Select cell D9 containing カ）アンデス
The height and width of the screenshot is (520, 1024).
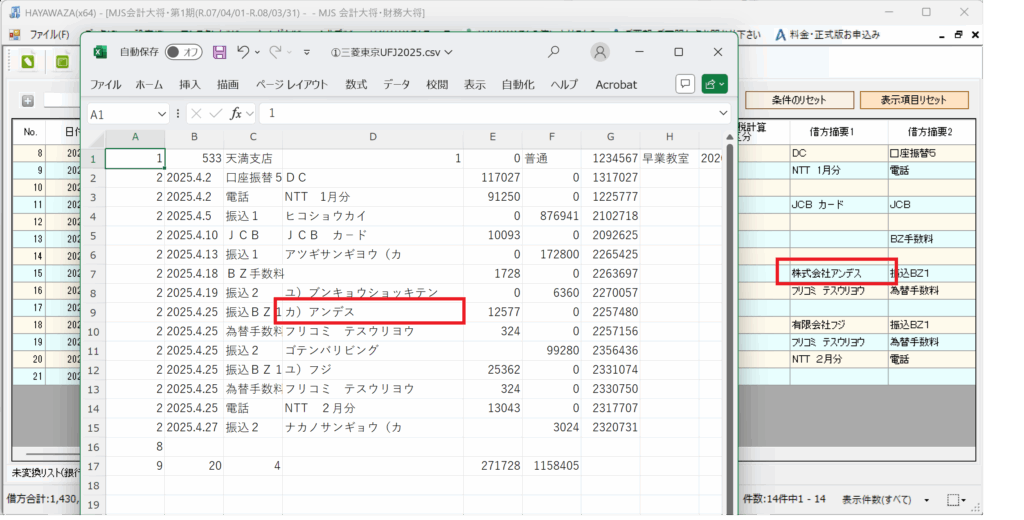click(370, 311)
